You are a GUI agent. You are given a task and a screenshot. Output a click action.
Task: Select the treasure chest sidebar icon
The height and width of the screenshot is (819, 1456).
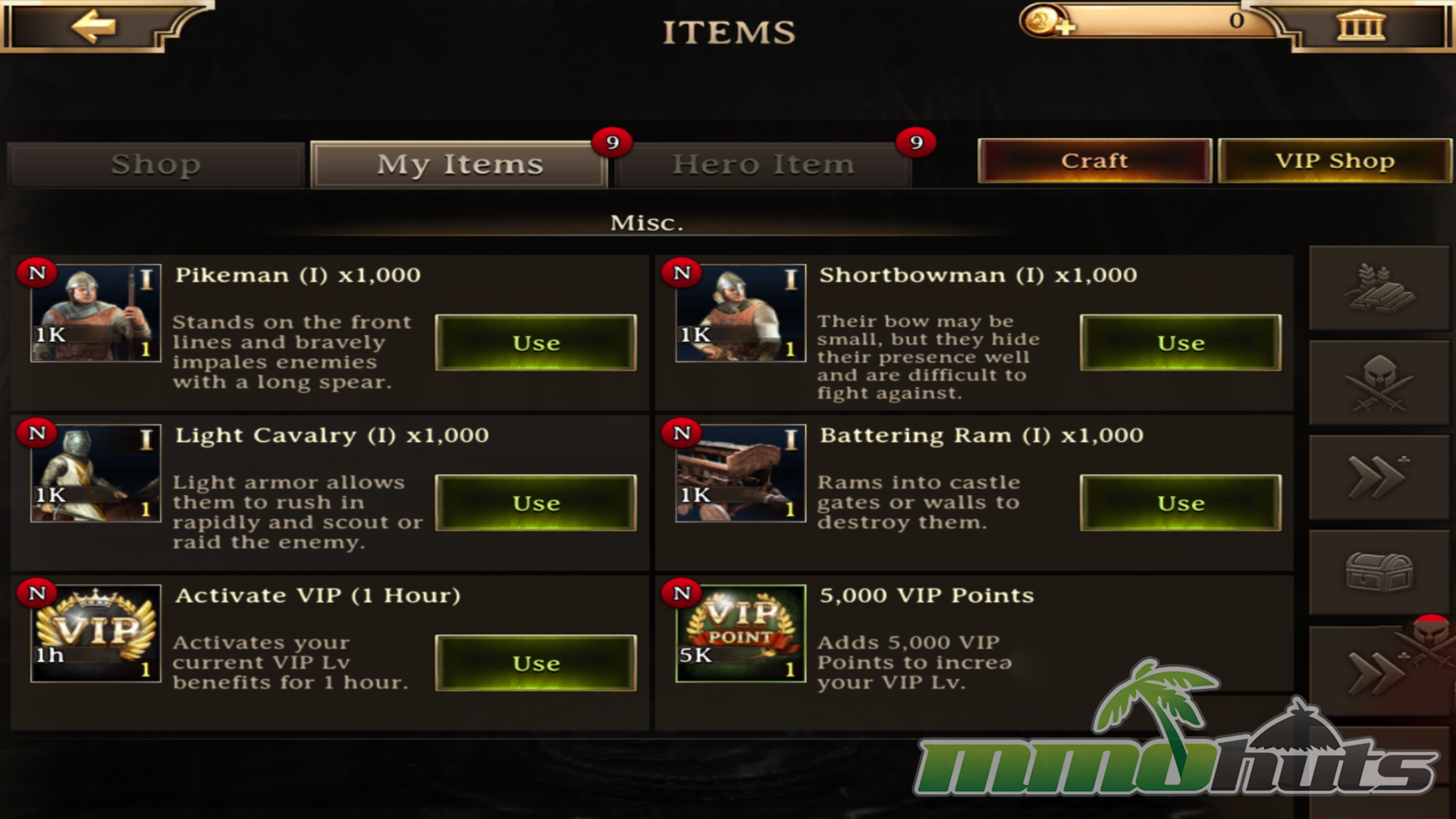1379,573
